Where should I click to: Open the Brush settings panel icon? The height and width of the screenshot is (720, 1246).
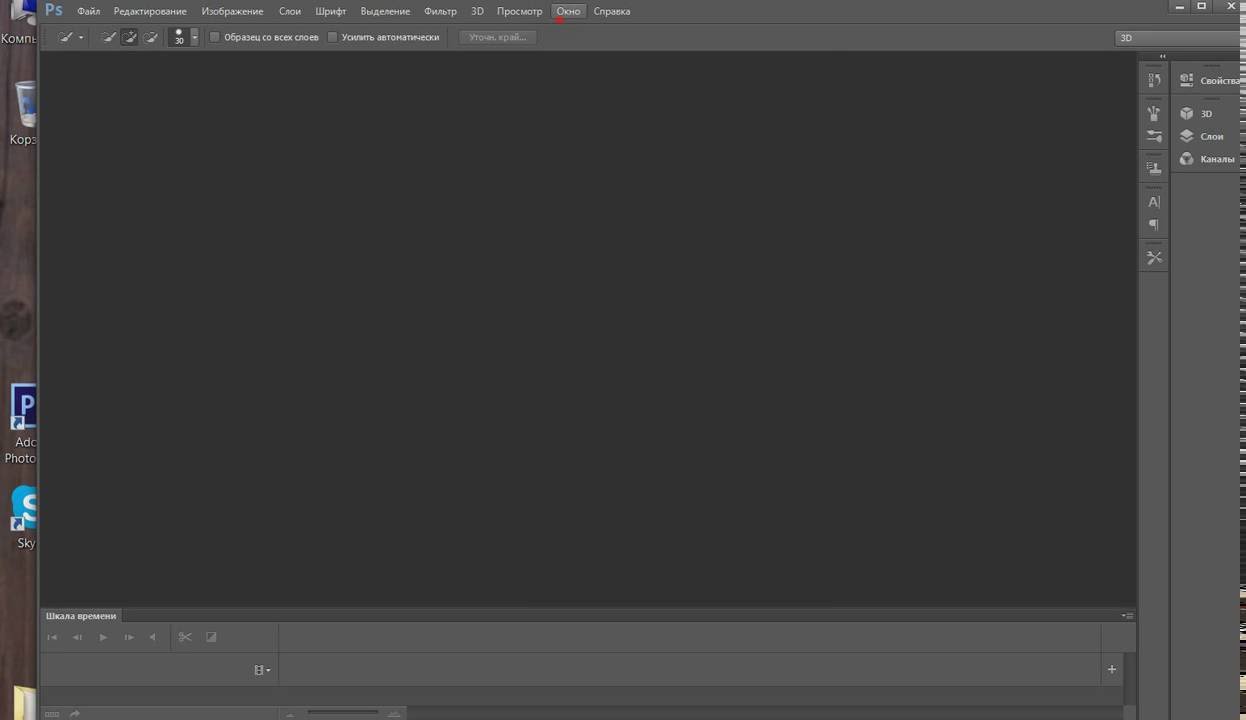pyautogui.click(x=1154, y=136)
